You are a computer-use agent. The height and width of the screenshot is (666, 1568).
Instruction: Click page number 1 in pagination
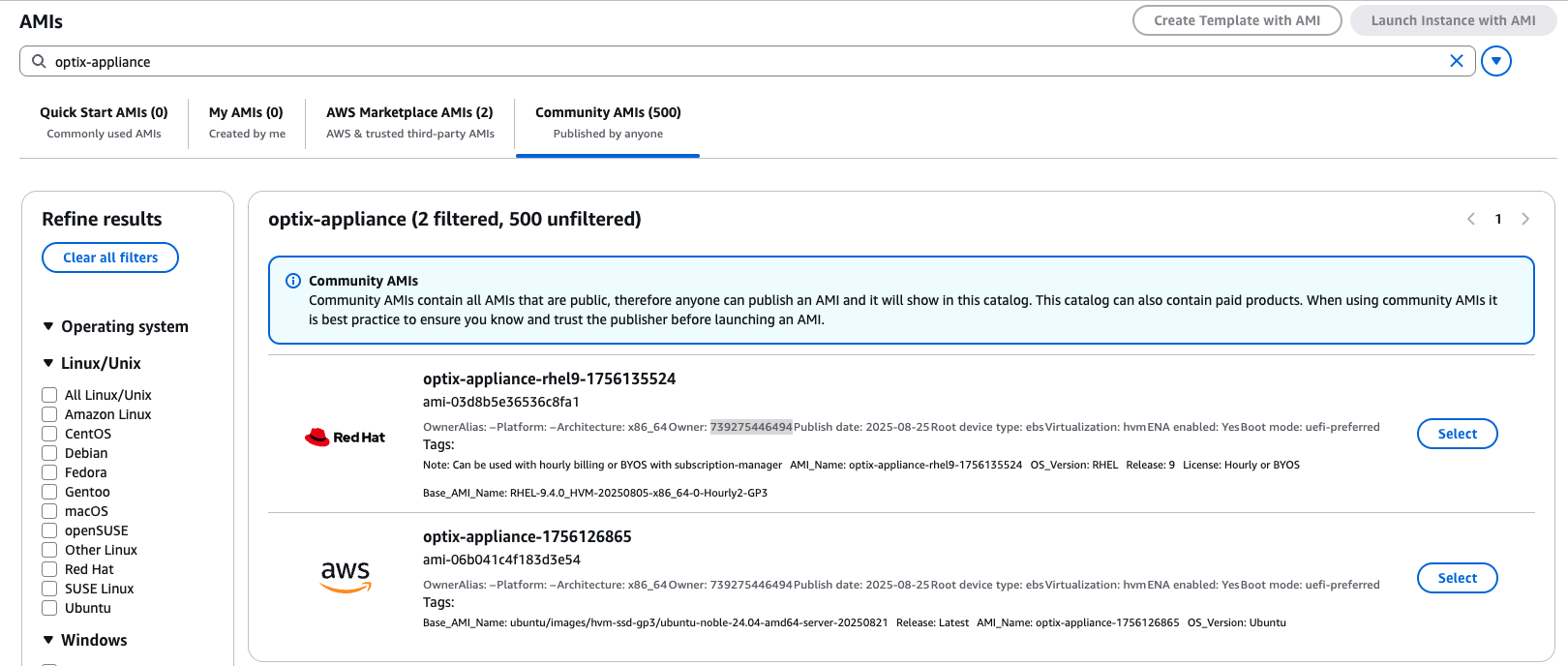[1498, 219]
